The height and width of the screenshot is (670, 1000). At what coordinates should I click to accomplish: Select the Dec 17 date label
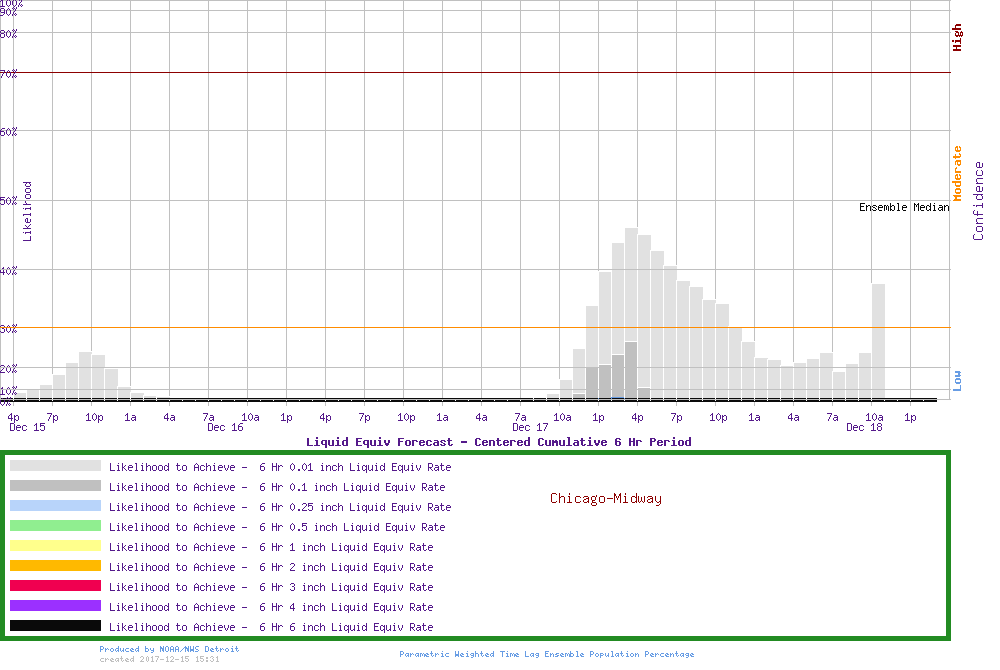pyautogui.click(x=529, y=428)
